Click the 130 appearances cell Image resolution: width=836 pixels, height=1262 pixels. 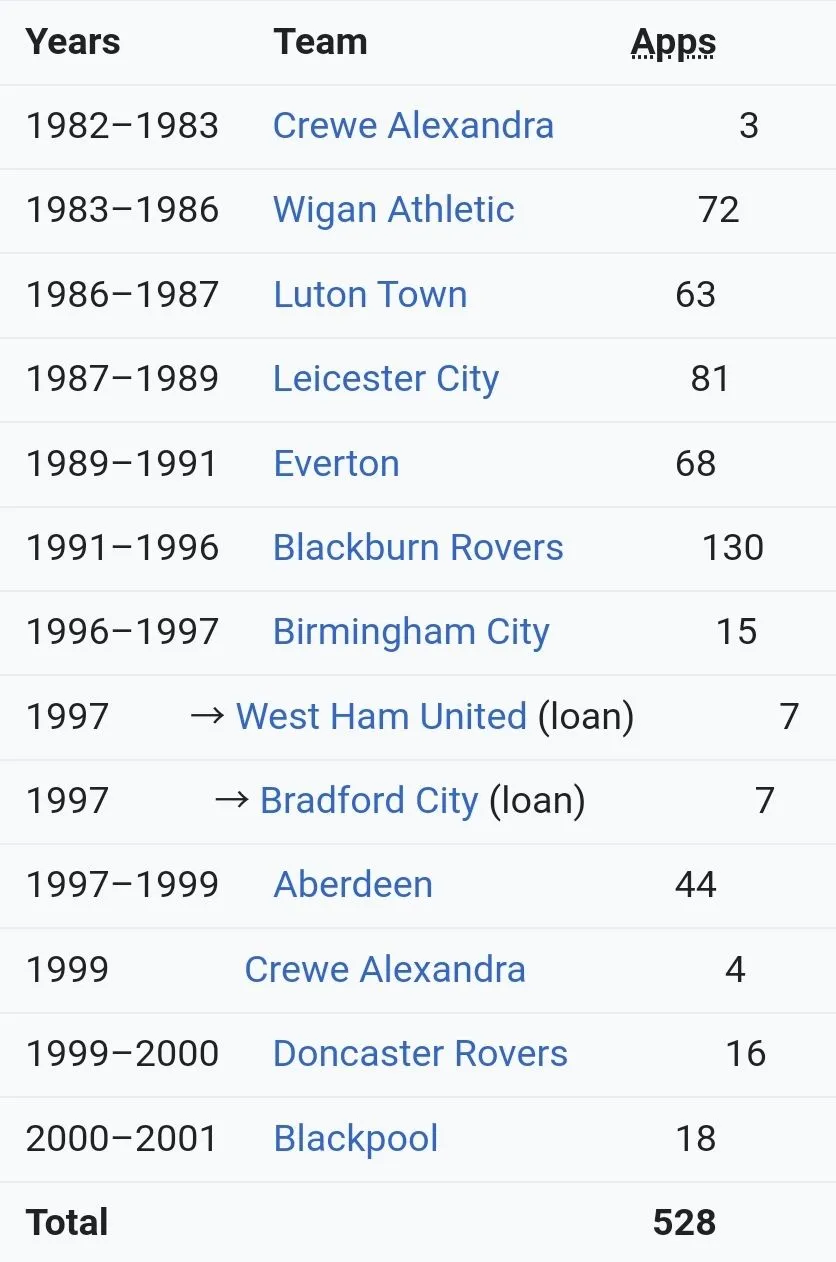pos(732,548)
